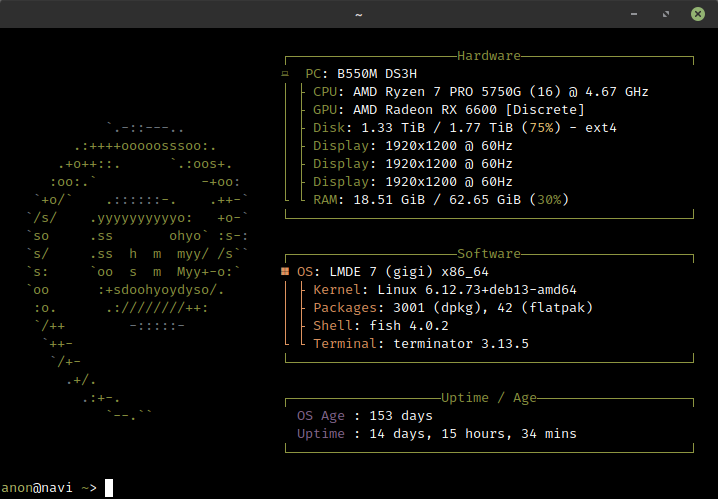Click the 'Disk' label
This screenshot has width=718, height=499.
tap(329, 128)
